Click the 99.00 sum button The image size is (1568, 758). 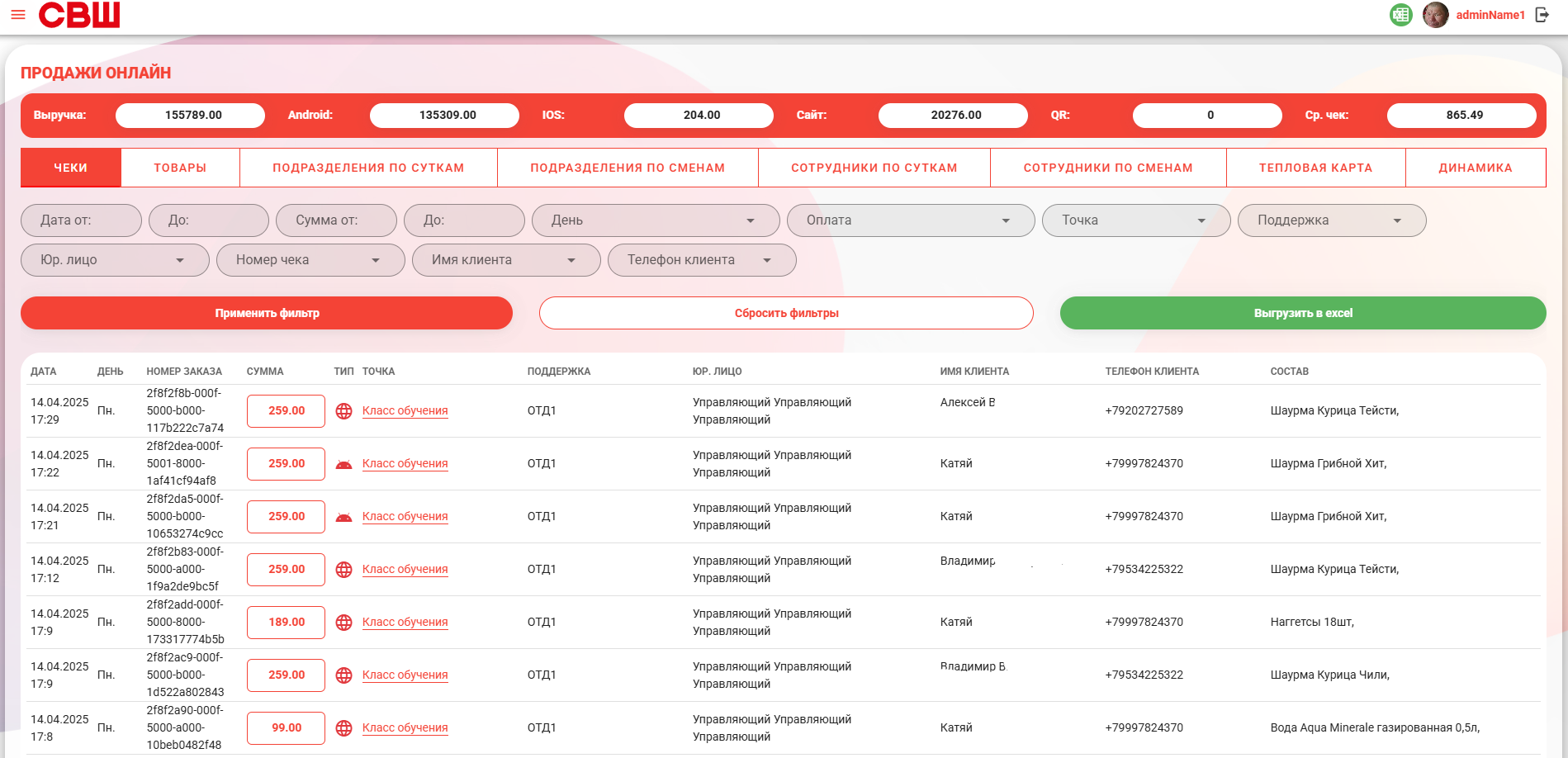pos(286,728)
